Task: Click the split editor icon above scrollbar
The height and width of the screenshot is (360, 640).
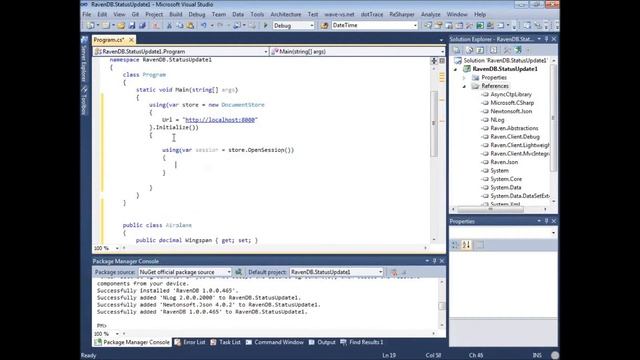Action: click(x=434, y=61)
